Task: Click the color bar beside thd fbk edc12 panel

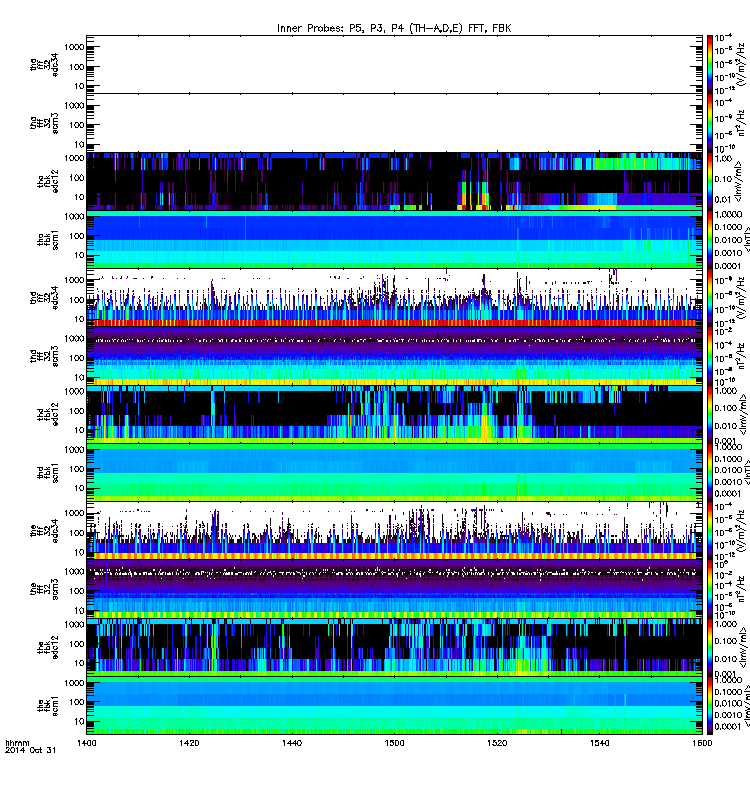Action: tap(710, 415)
